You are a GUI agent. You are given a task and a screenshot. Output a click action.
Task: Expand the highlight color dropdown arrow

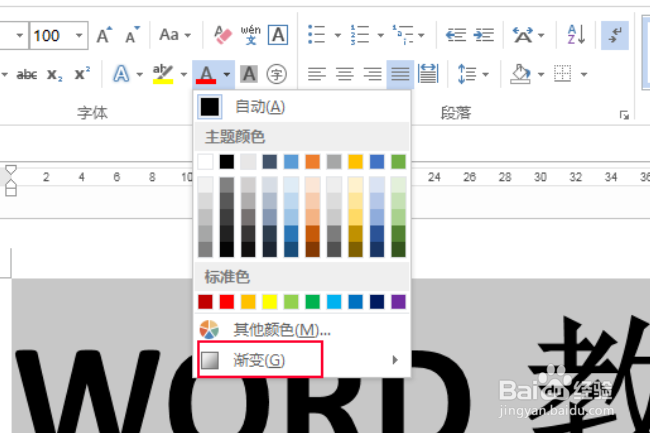(184, 75)
